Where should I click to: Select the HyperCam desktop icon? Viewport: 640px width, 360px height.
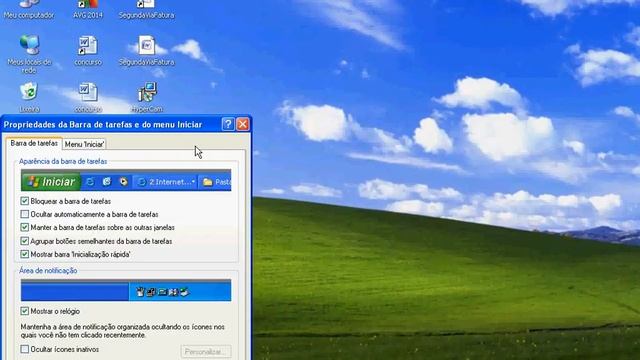[x=147, y=98]
